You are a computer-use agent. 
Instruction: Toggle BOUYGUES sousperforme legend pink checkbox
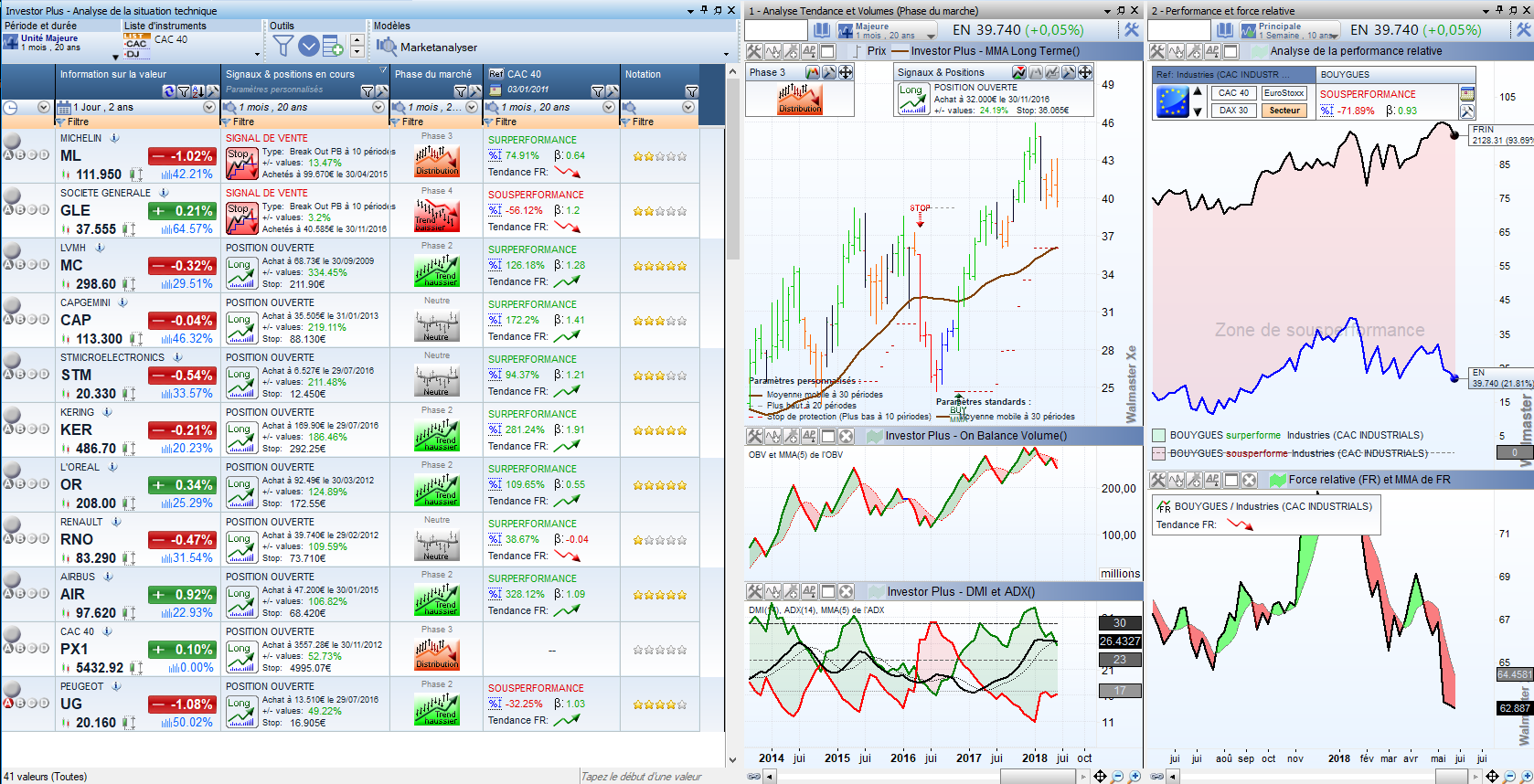[x=1159, y=453]
